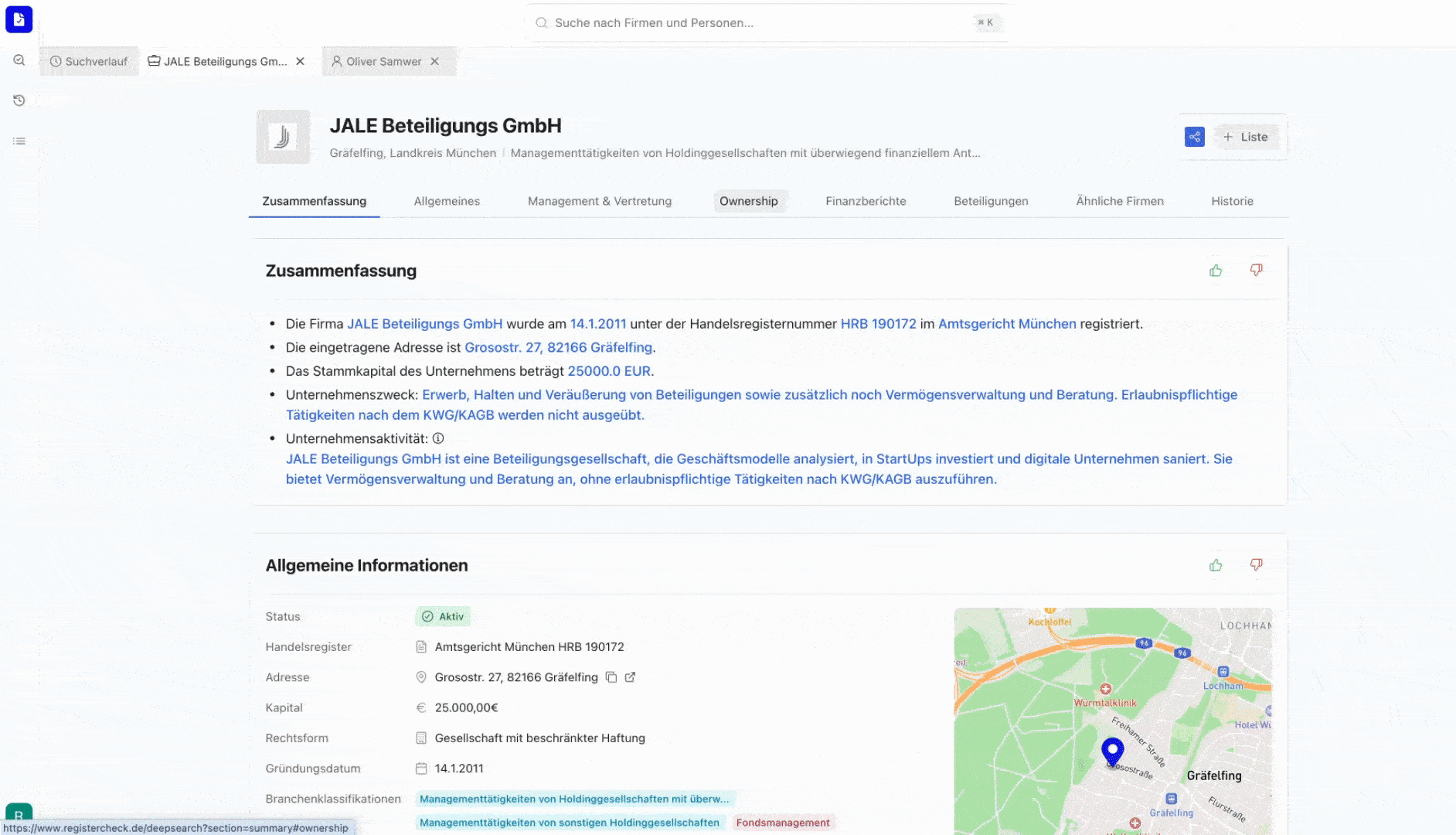Open the Zusammenfassung section tab

(x=314, y=201)
